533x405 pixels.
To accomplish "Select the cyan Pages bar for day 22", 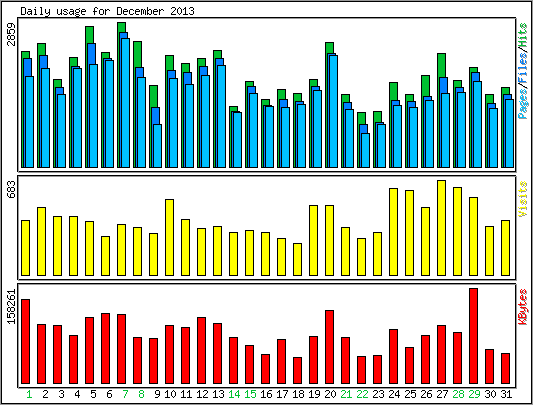I will [x=365, y=150].
